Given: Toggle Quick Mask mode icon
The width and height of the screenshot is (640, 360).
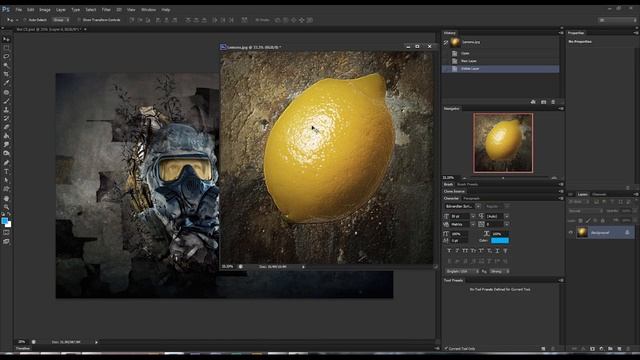Looking at the screenshot, I should pyautogui.click(x=6, y=233).
